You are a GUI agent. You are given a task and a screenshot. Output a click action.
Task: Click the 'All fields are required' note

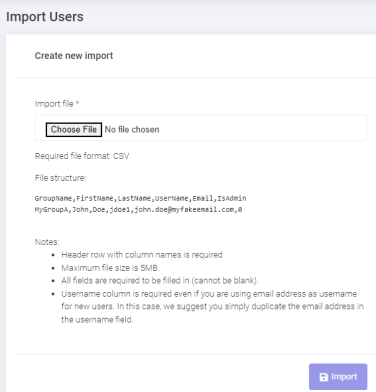[x=160, y=281]
